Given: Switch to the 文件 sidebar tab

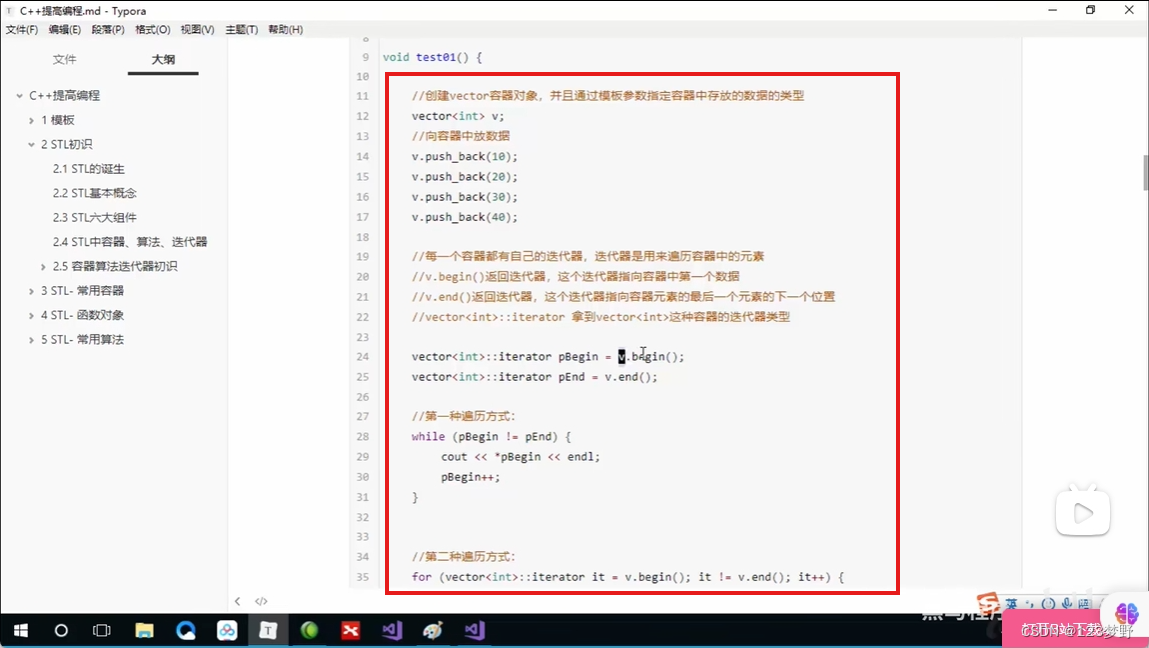Looking at the screenshot, I should coord(64,59).
